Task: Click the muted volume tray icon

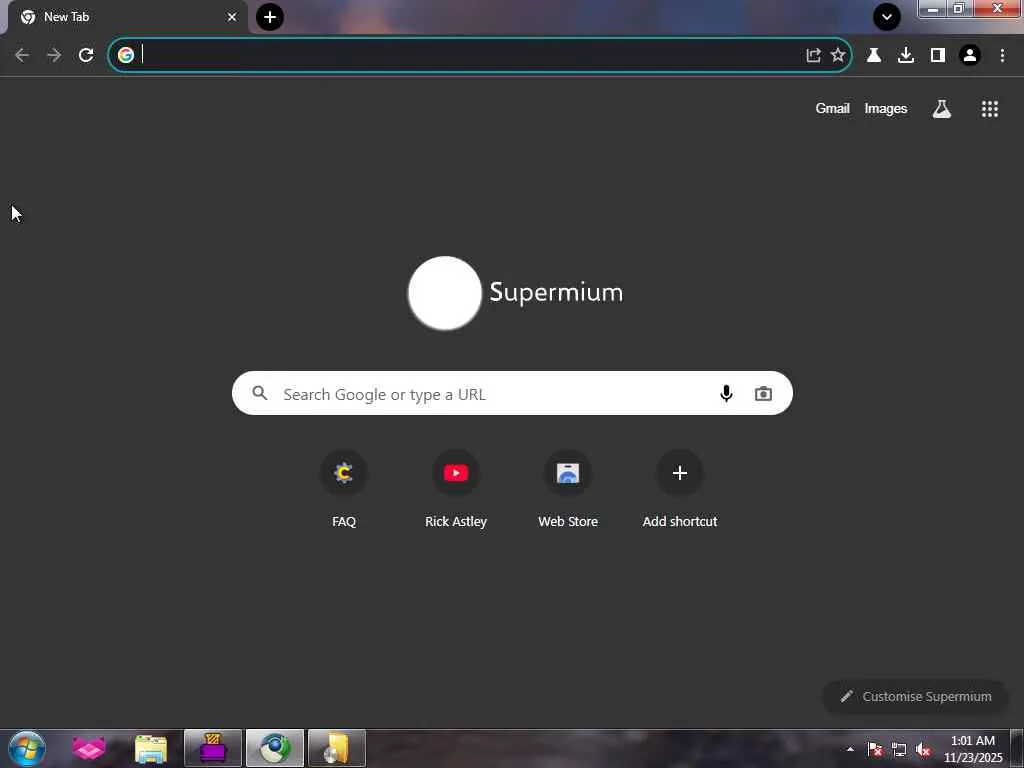Action: [923, 749]
